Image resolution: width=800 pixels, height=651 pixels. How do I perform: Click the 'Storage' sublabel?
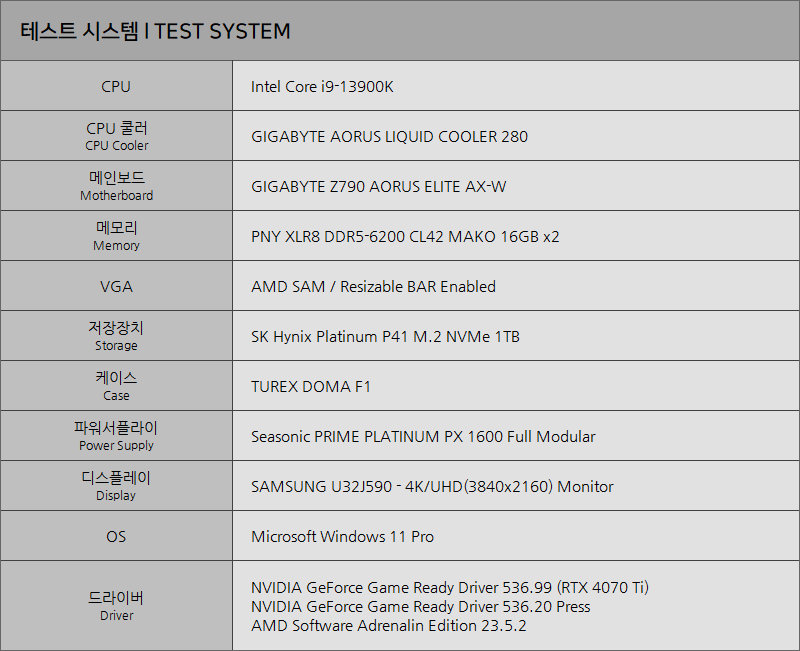(116, 345)
